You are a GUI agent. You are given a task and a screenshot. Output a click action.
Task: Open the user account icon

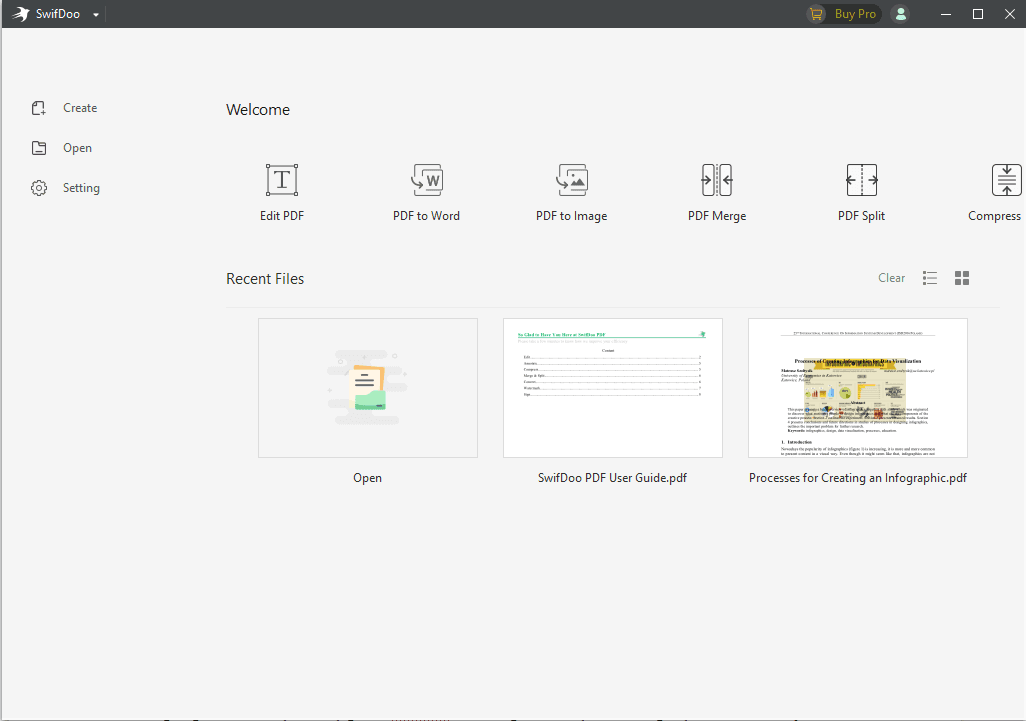899,14
